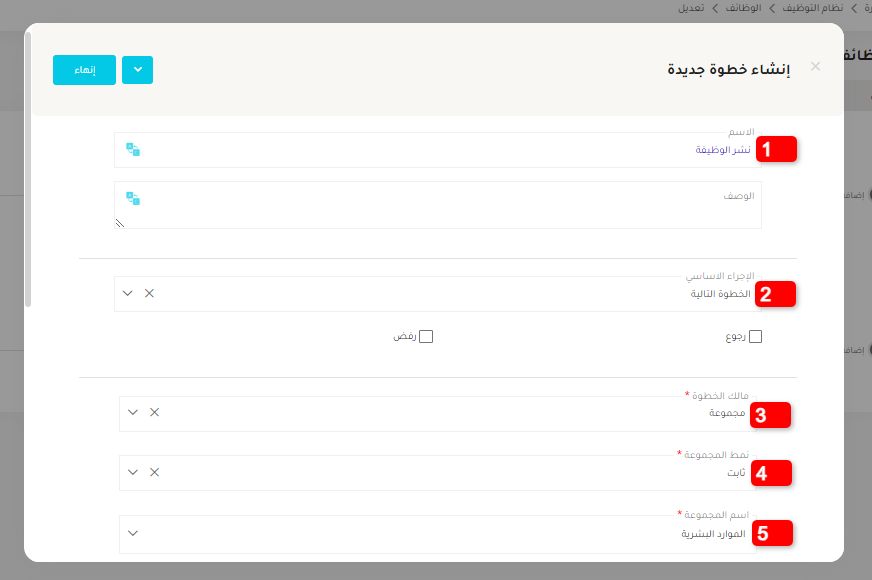Expand the نمط المجموعة dropdown arrow
Viewport: 872px width, 580px height.
tap(132, 472)
